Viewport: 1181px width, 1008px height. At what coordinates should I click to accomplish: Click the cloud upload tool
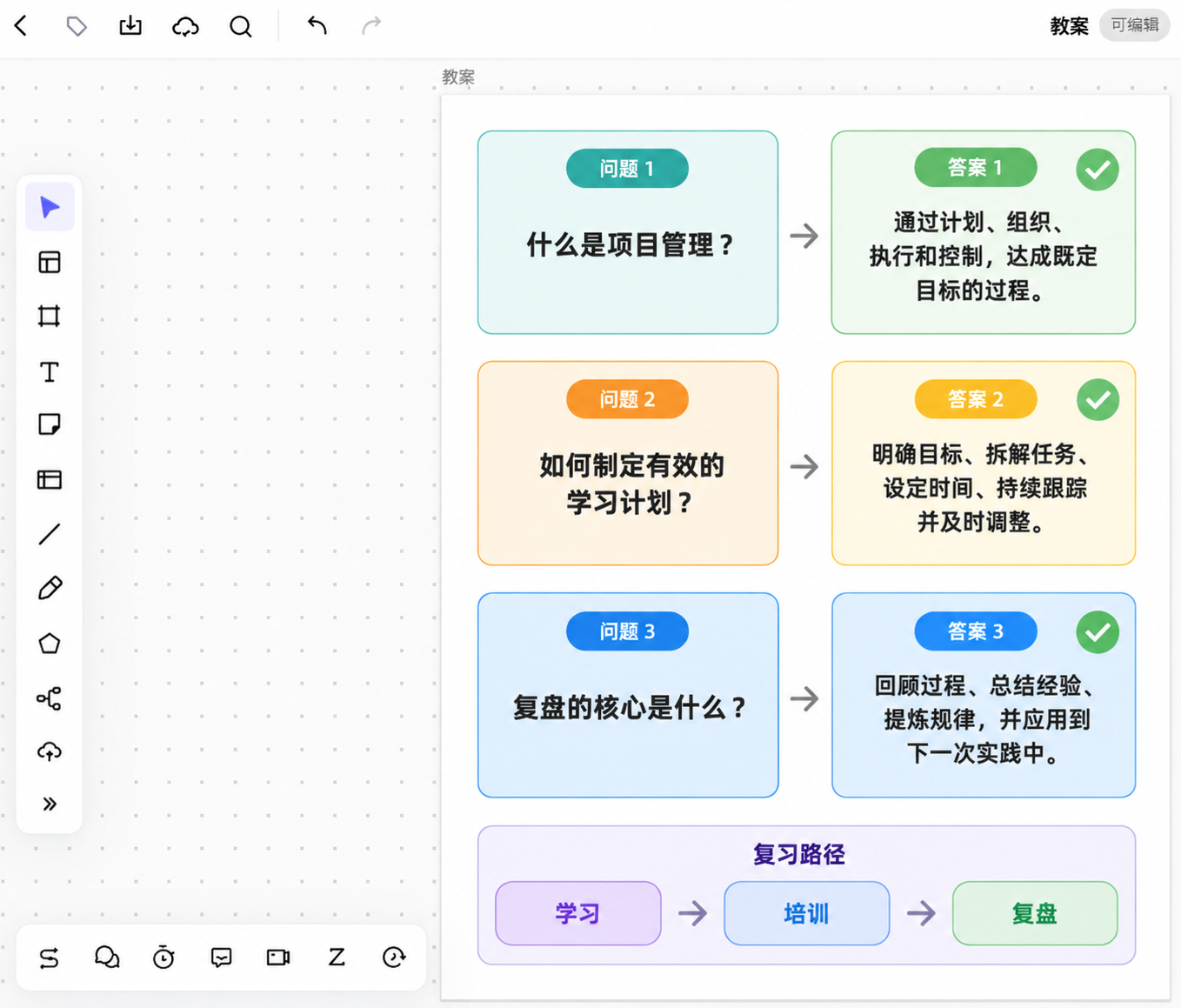(x=50, y=751)
